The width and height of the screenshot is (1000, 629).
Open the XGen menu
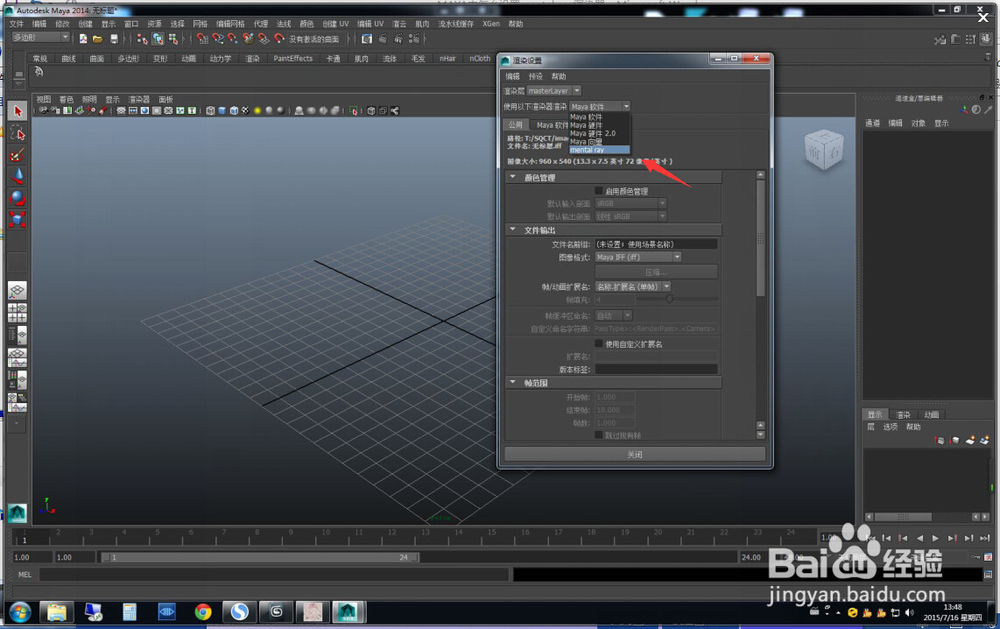pyautogui.click(x=491, y=24)
